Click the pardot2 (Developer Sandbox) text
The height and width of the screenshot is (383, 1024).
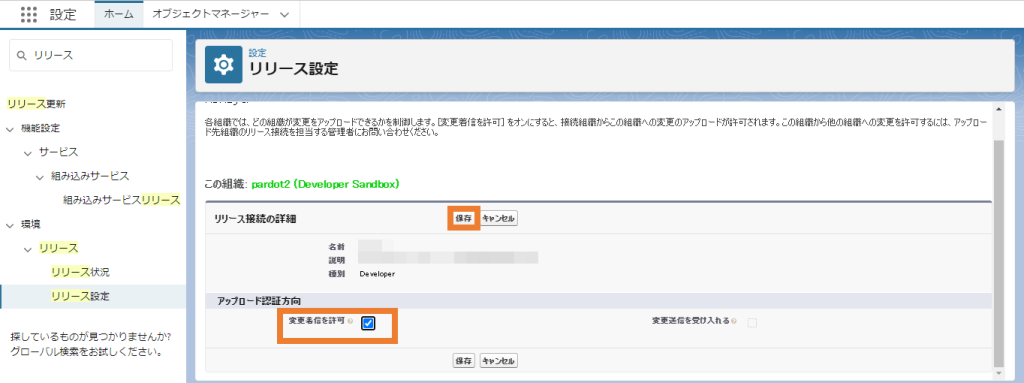tap(325, 184)
